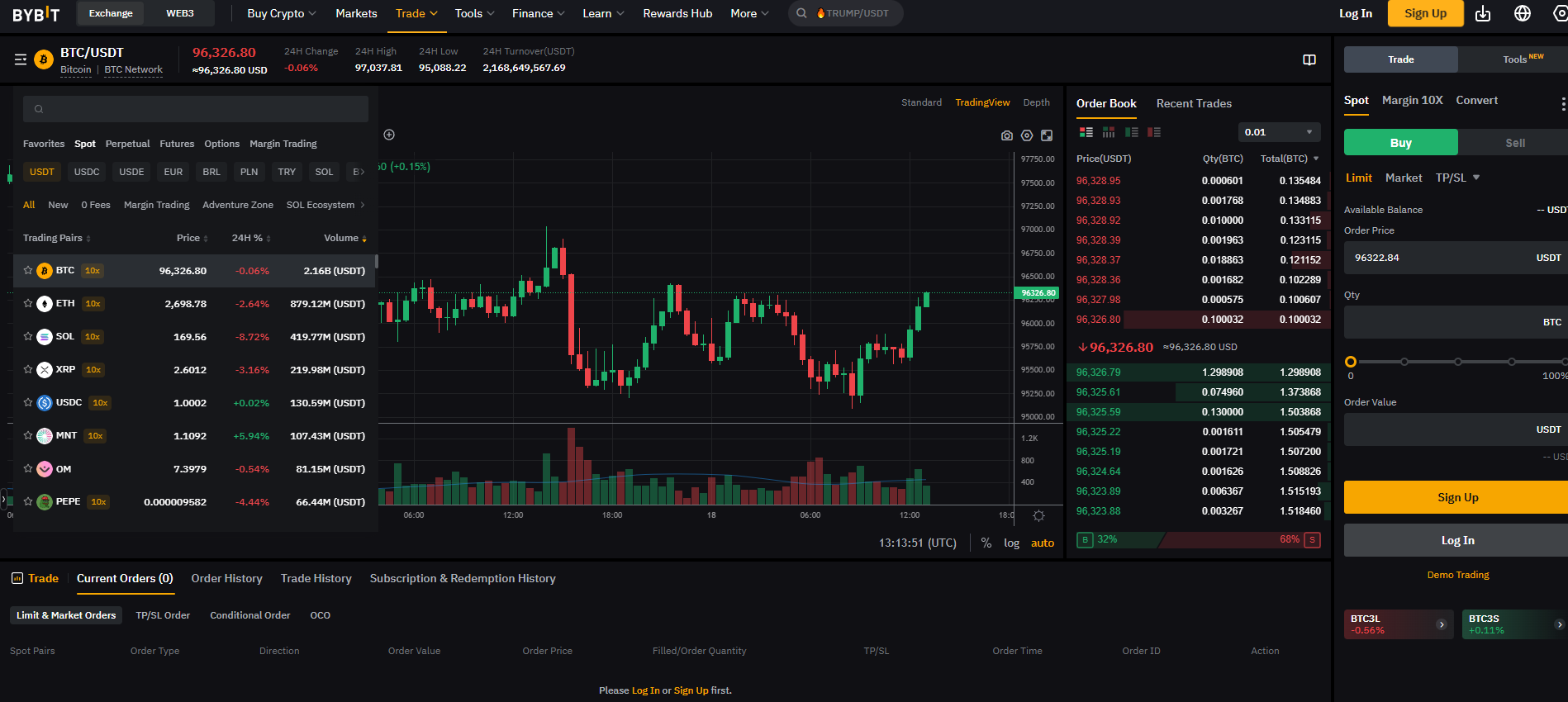
Task: Favorite USDC pair with star icon
Action: pyautogui.click(x=28, y=402)
